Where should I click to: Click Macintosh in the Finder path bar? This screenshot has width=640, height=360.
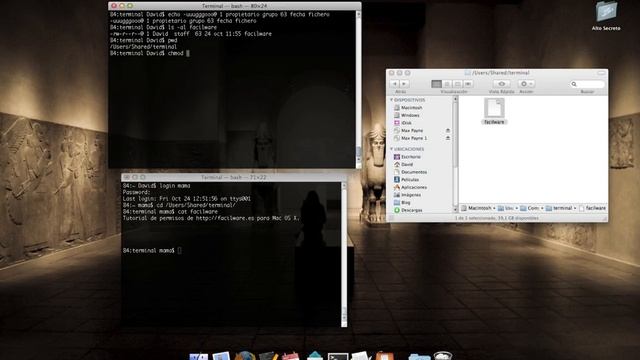point(476,208)
